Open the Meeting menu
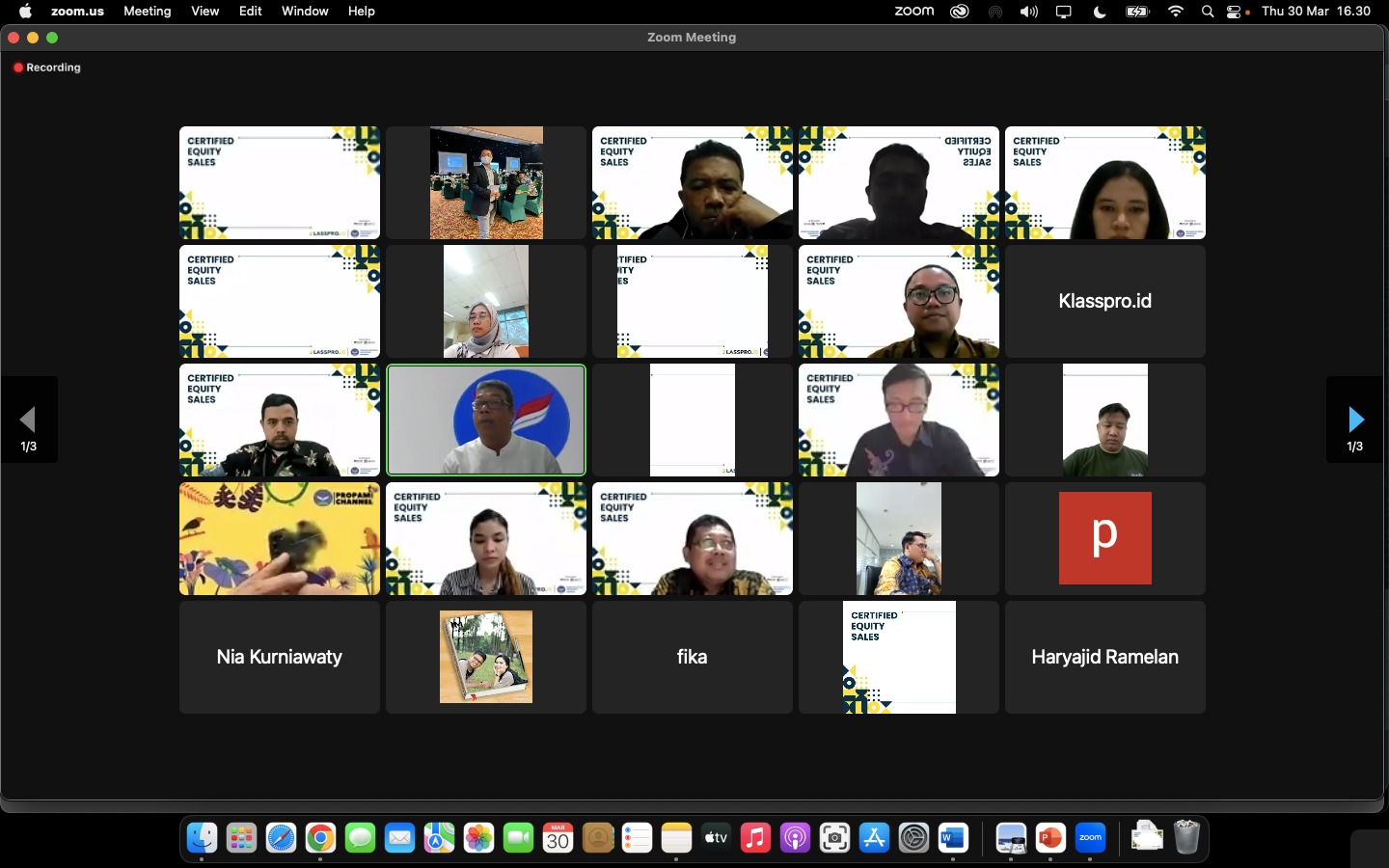Image resolution: width=1389 pixels, height=868 pixels. tap(147, 12)
